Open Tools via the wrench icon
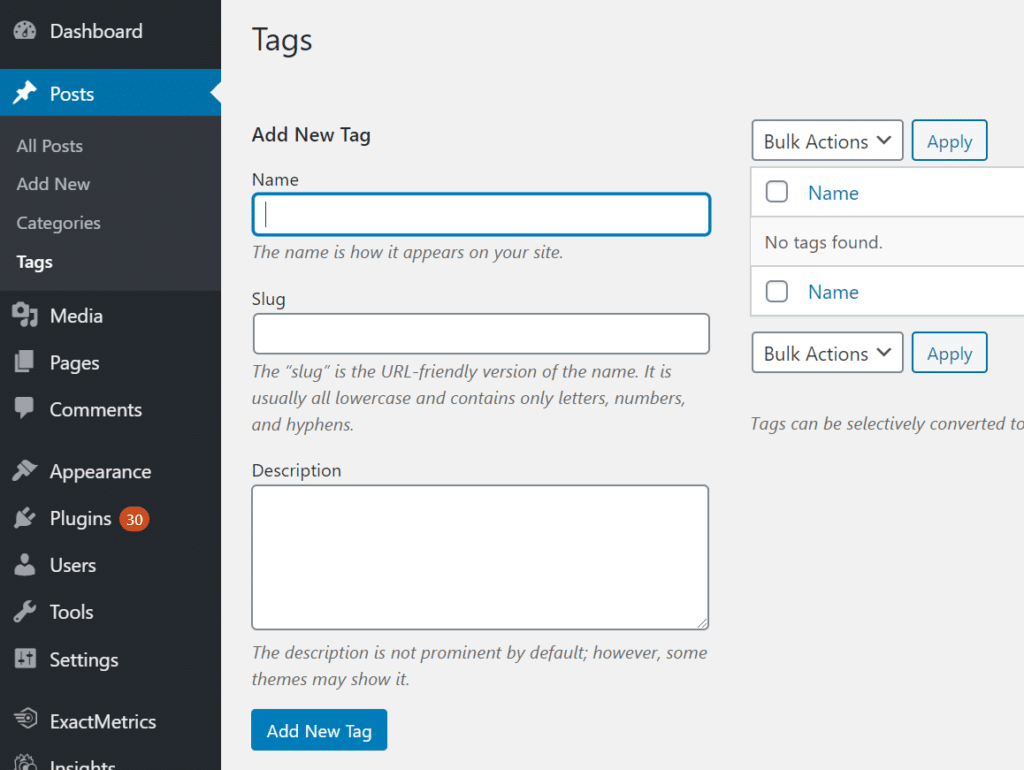 [24, 612]
